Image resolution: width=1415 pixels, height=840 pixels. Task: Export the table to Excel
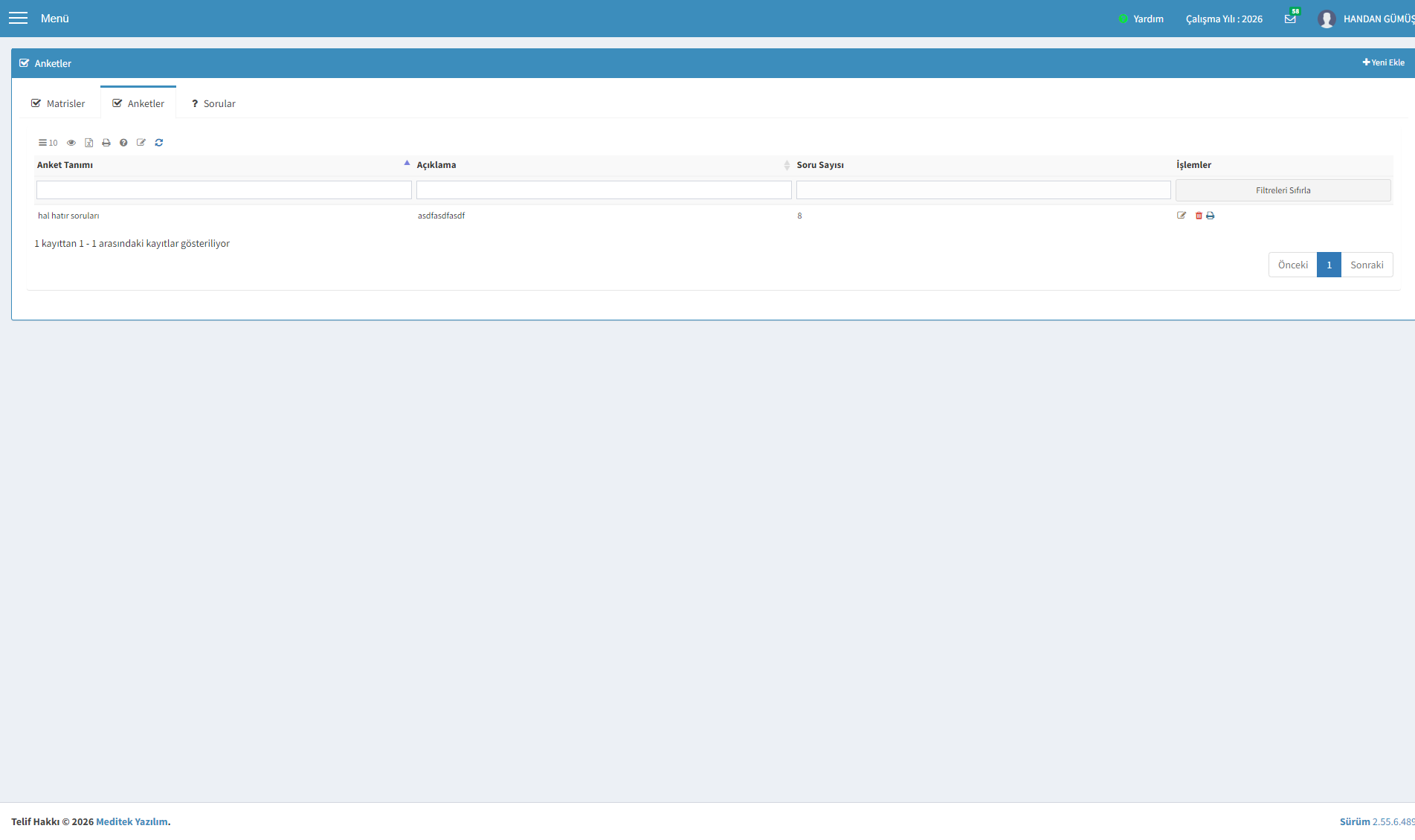coord(88,143)
